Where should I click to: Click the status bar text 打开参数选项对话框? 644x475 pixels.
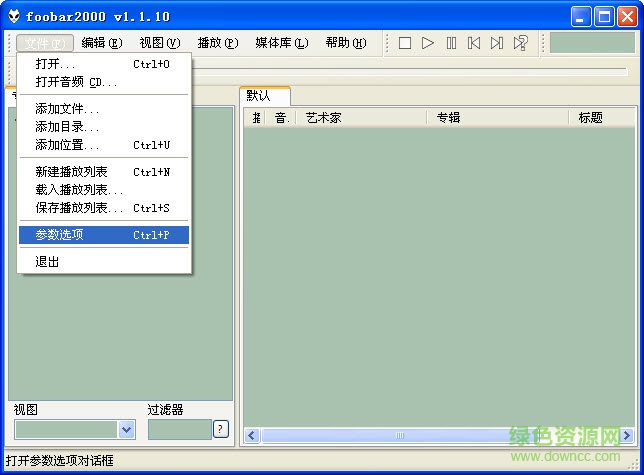pyautogui.click(x=60, y=461)
